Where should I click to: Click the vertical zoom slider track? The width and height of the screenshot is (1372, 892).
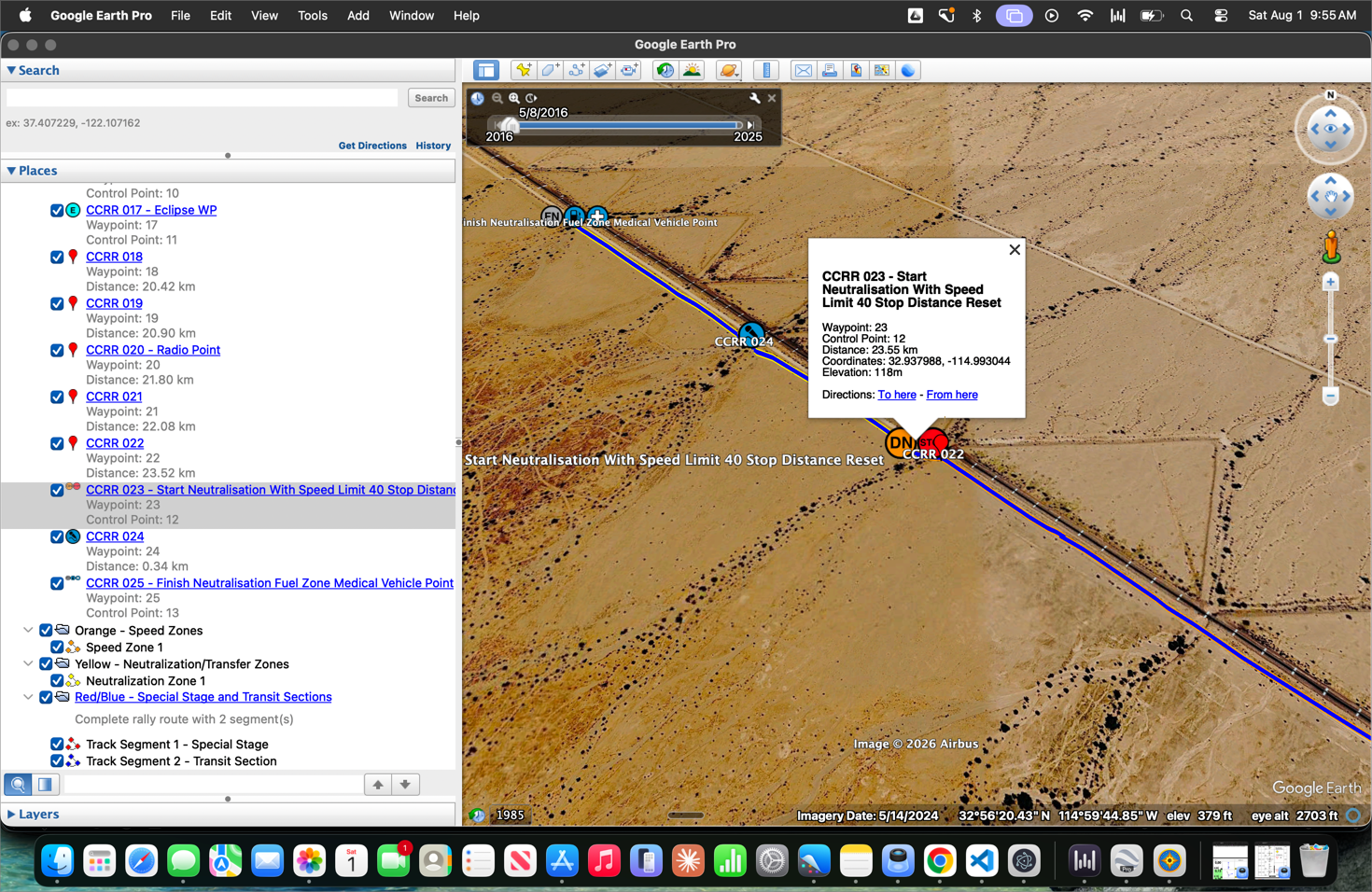coord(1331,339)
